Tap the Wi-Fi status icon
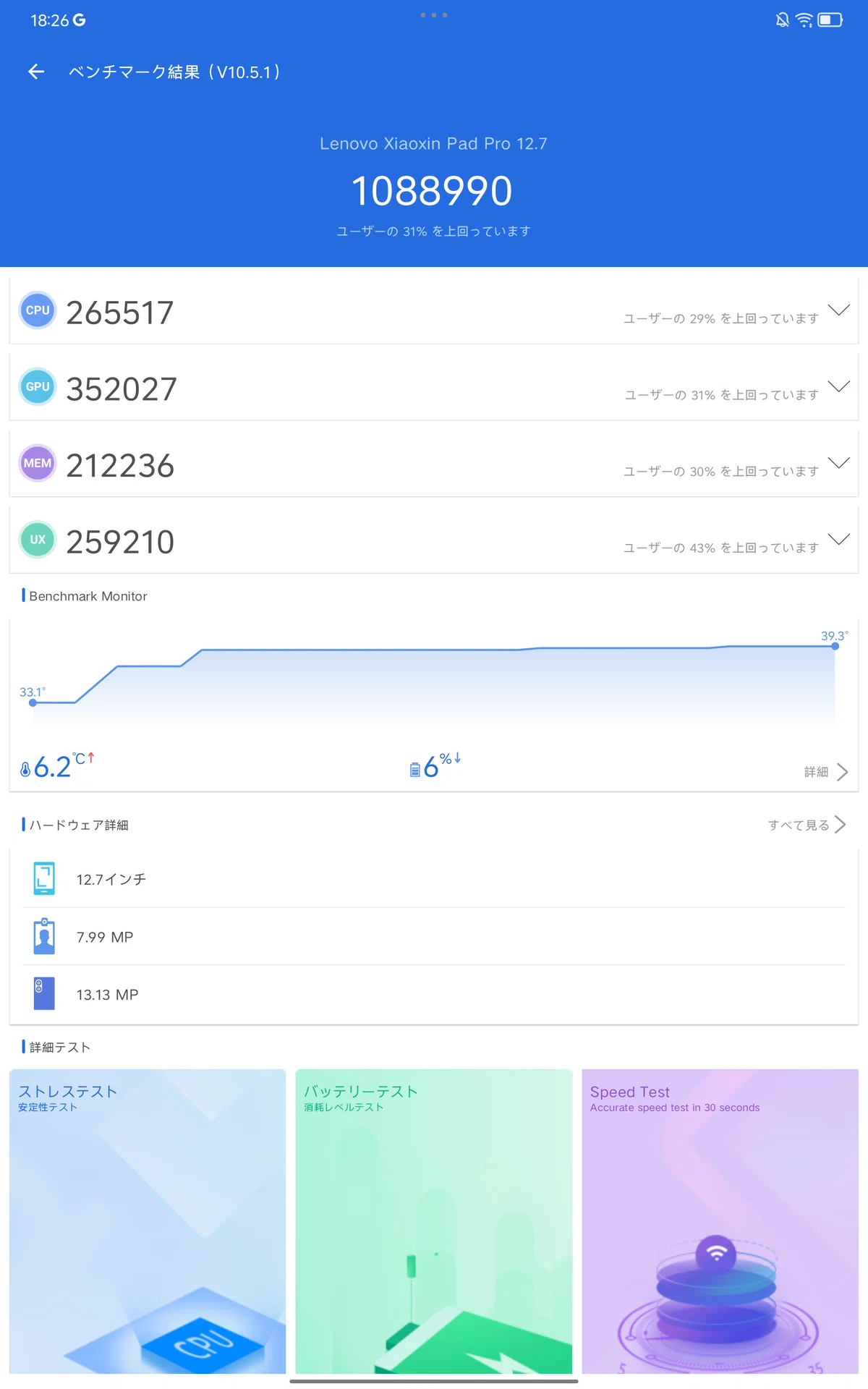Image resolution: width=868 pixels, height=1389 pixels. pyautogui.click(x=804, y=20)
